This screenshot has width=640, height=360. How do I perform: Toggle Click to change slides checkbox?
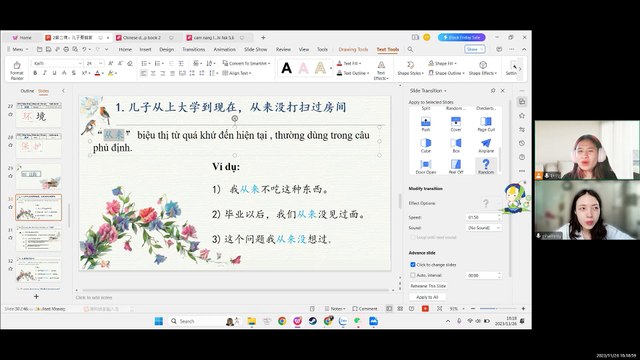point(413,264)
